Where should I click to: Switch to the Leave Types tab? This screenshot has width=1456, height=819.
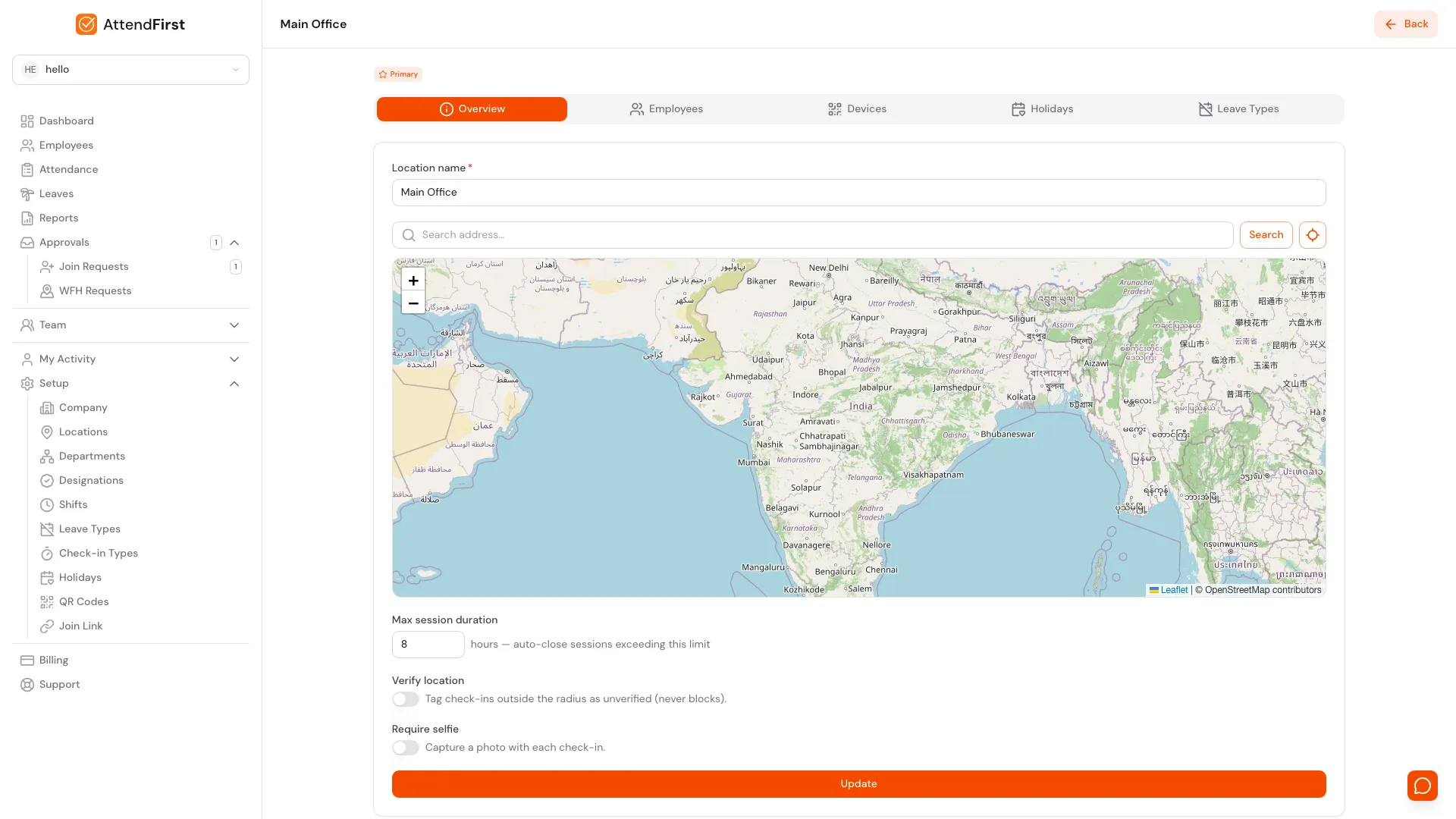(x=1238, y=109)
